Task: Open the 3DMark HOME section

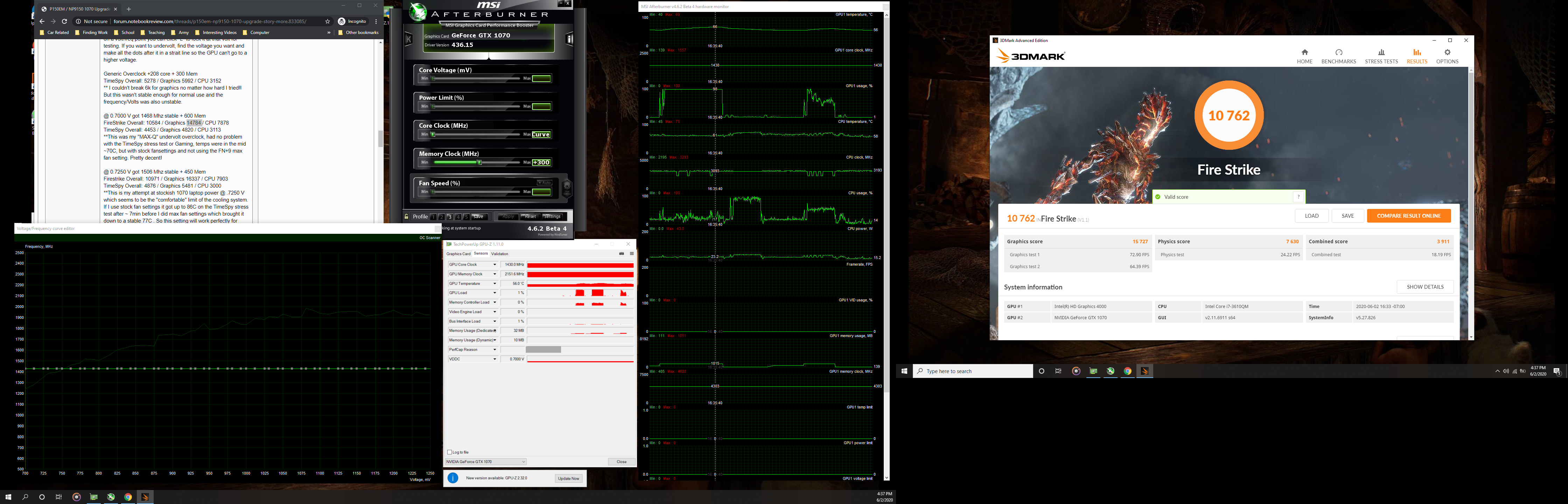Action: pos(1304,56)
